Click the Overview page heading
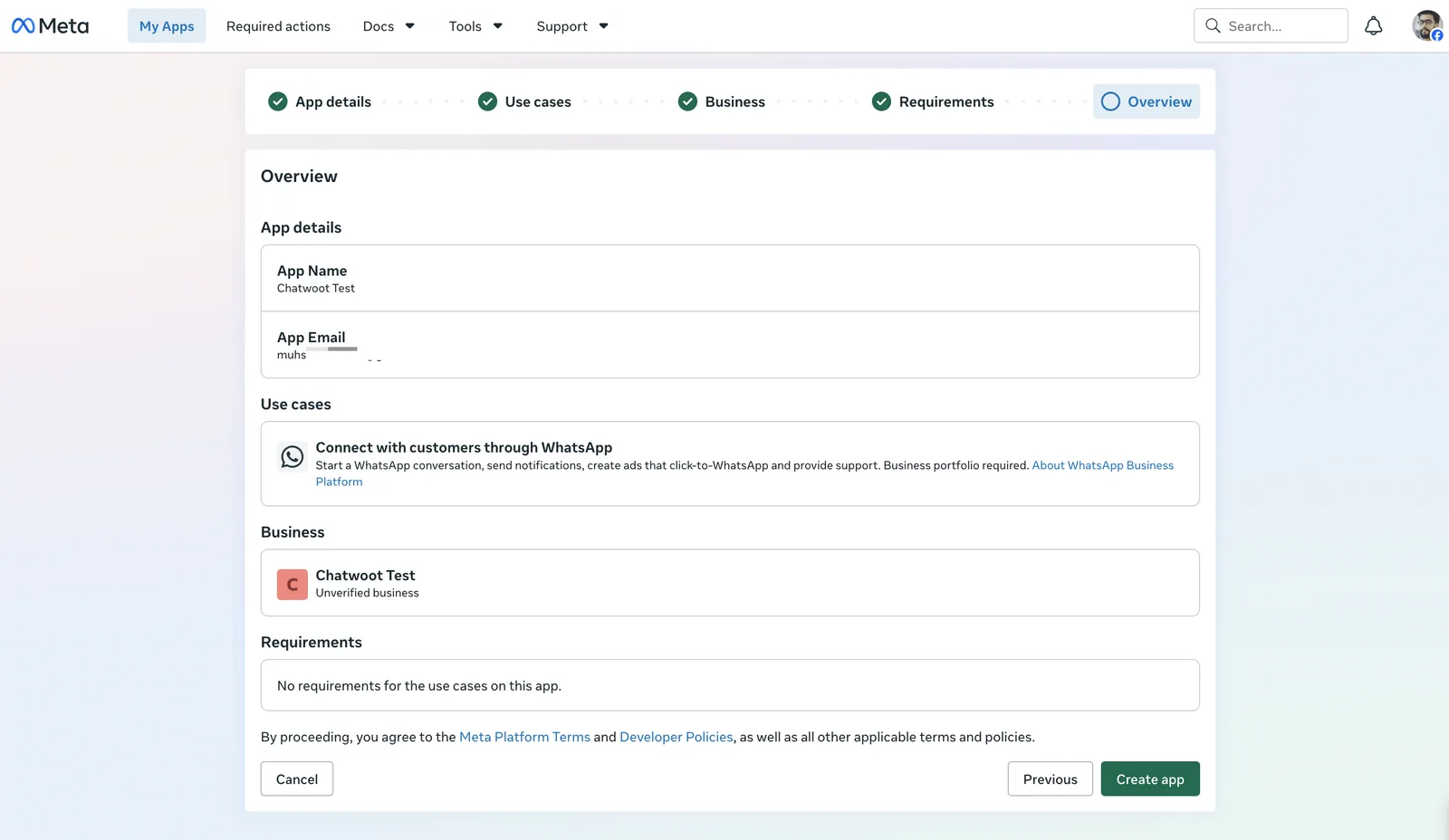The height and width of the screenshot is (840, 1449). click(x=299, y=177)
